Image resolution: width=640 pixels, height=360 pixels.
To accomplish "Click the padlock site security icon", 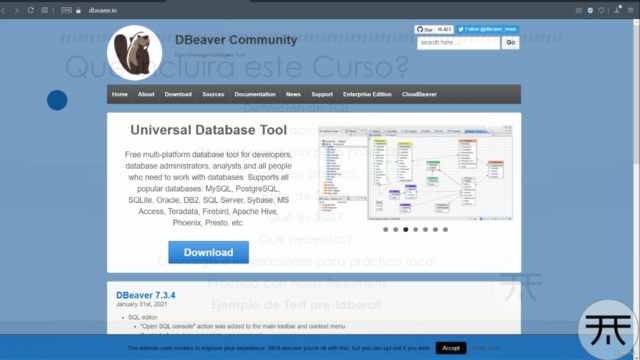I will [78, 11].
